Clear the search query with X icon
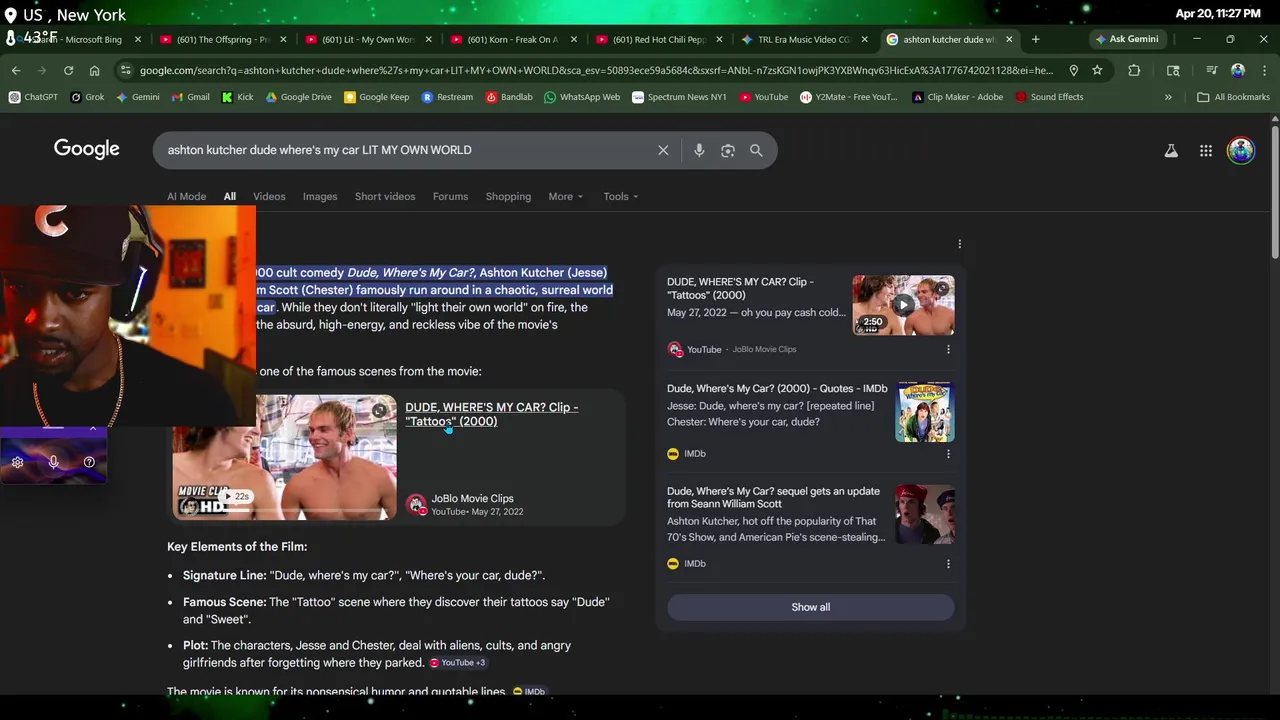Image resolution: width=1280 pixels, height=720 pixels. click(663, 150)
